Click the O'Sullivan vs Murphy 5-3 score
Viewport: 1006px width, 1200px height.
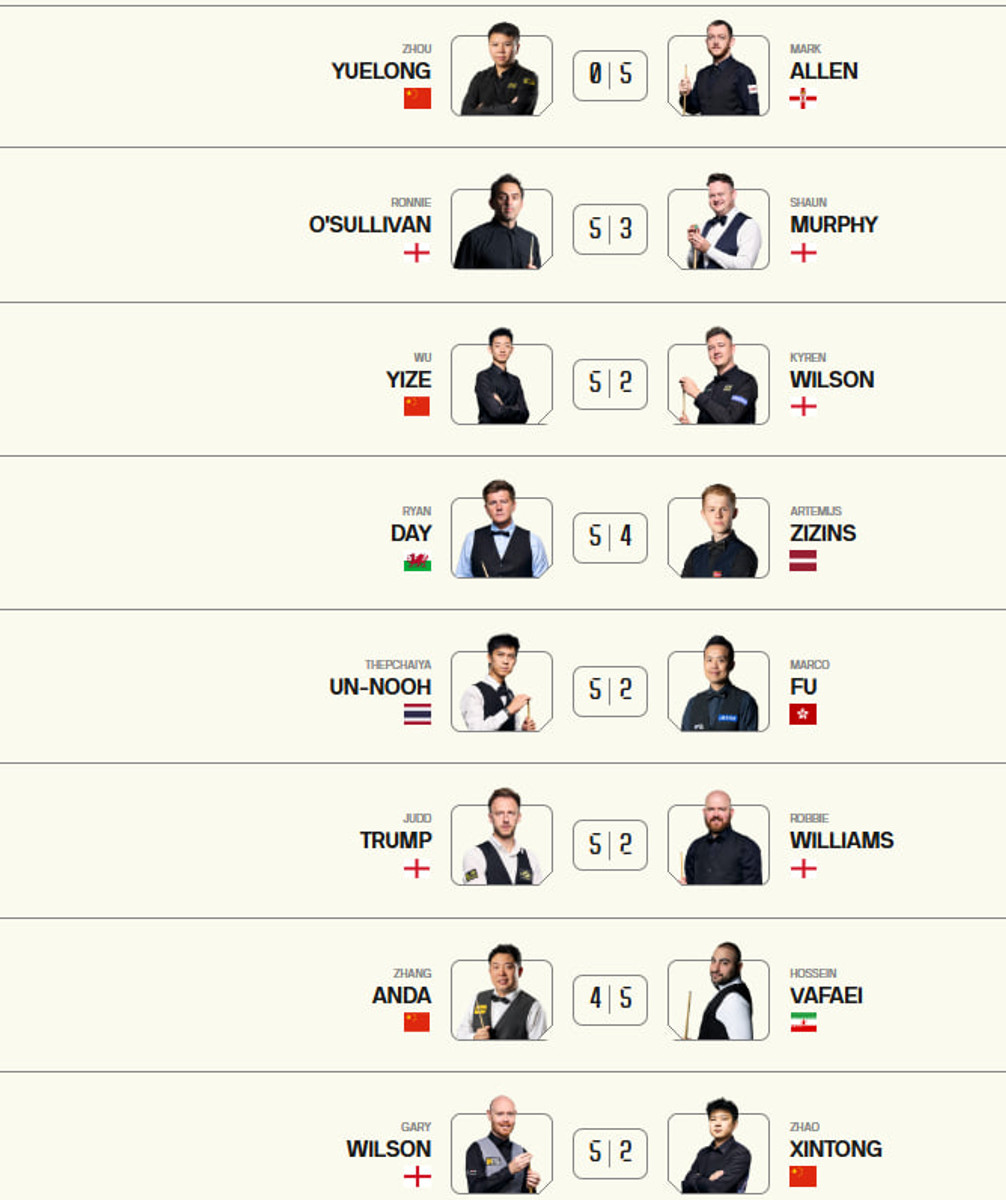click(x=610, y=230)
